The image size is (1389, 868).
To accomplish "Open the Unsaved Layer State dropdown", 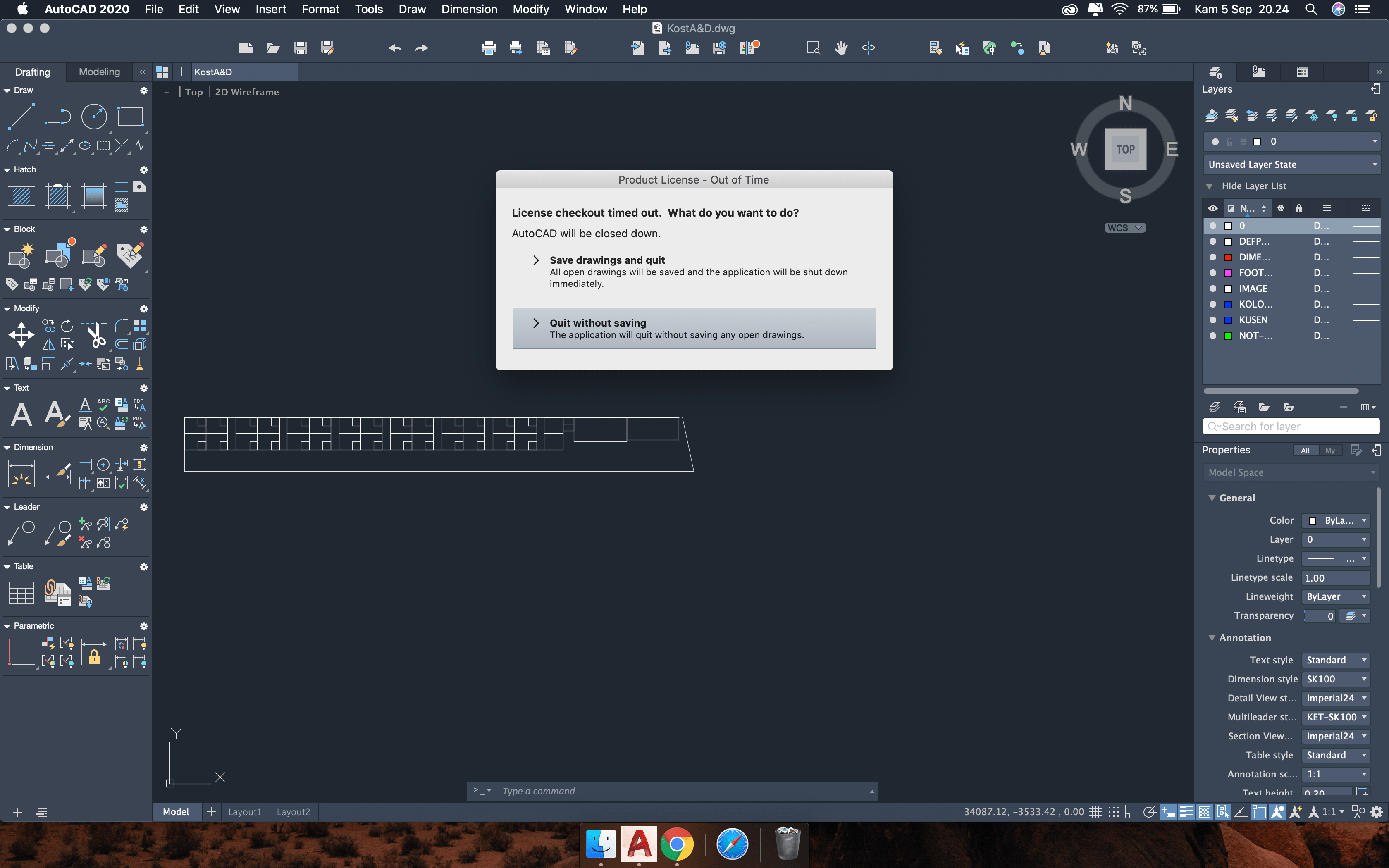I will coord(1291,164).
